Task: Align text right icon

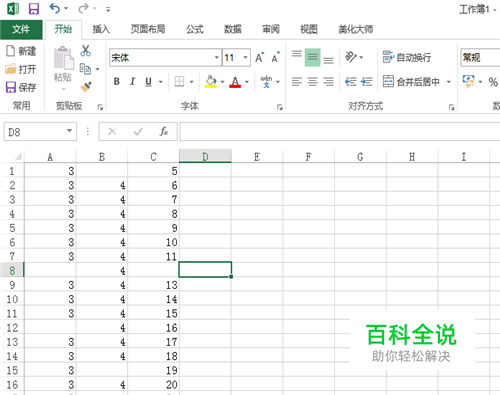Action: tap(328, 82)
